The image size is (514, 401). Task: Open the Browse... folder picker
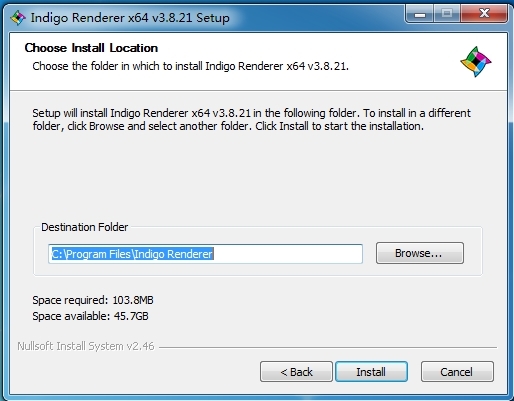tap(420, 253)
